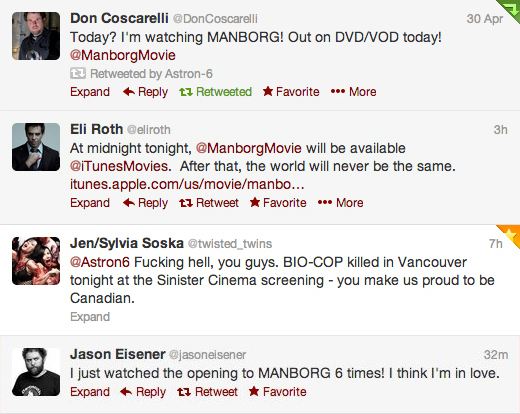Screen dimensions: 520x414
Task: Open the itunes.apple.com movie link
Action: 187,184
